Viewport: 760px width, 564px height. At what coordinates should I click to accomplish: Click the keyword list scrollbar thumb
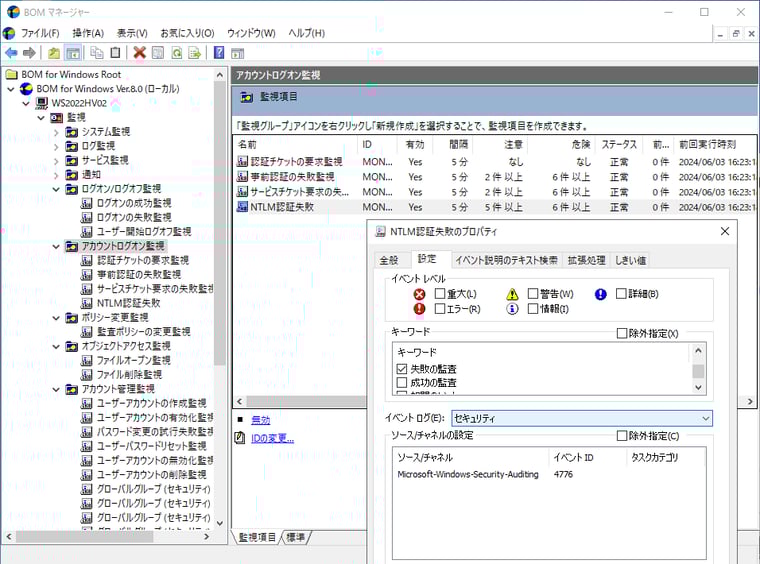[698, 371]
